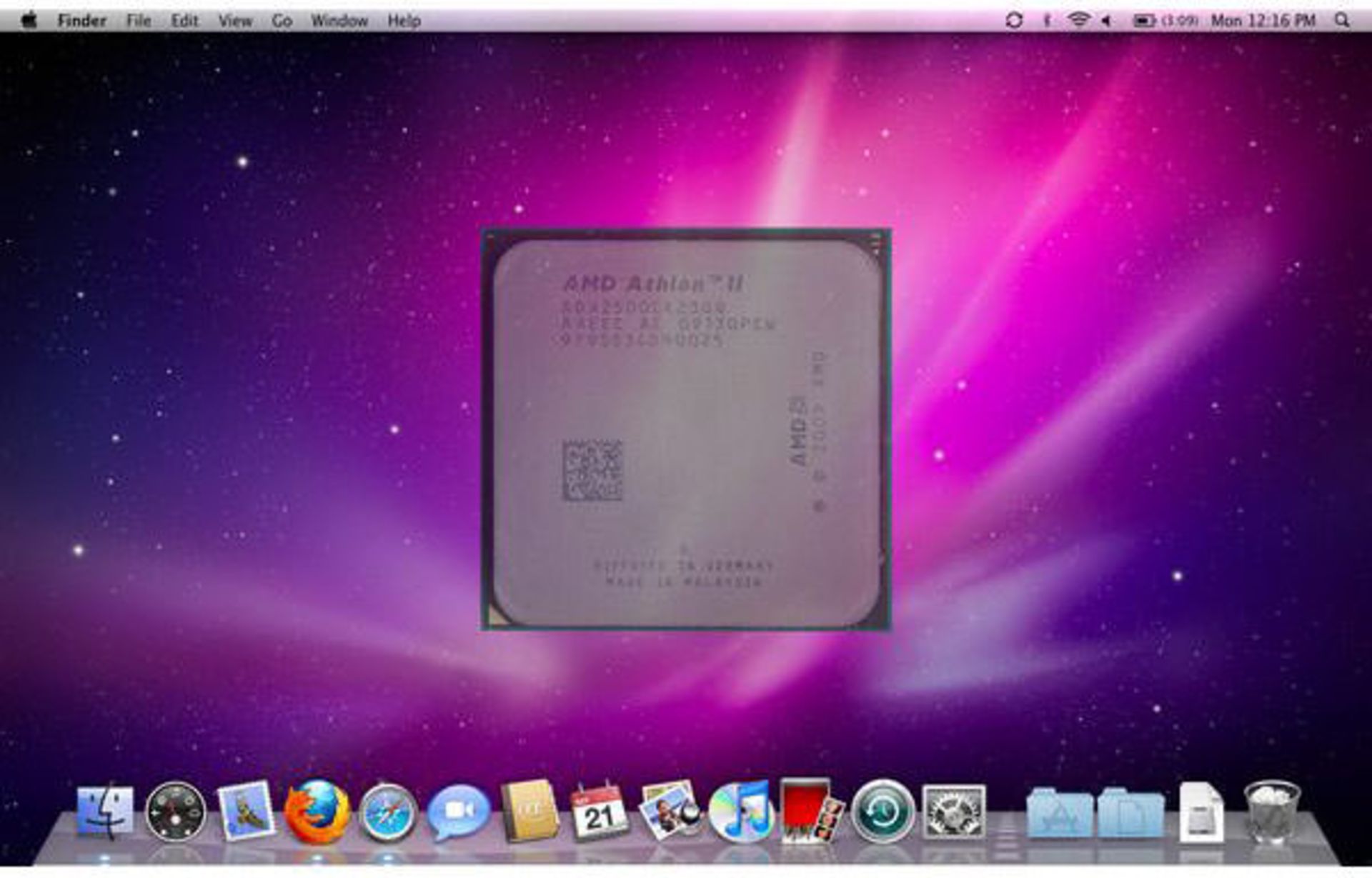1372x878 pixels.
Task: Open Spotlight search magnifier
Action: (1343, 21)
